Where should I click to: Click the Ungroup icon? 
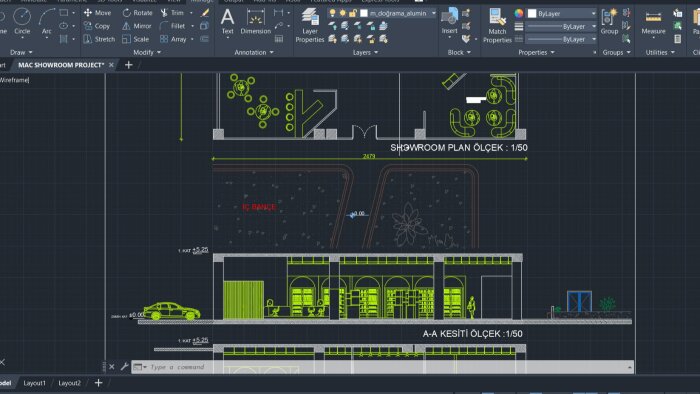tap(626, 13)
